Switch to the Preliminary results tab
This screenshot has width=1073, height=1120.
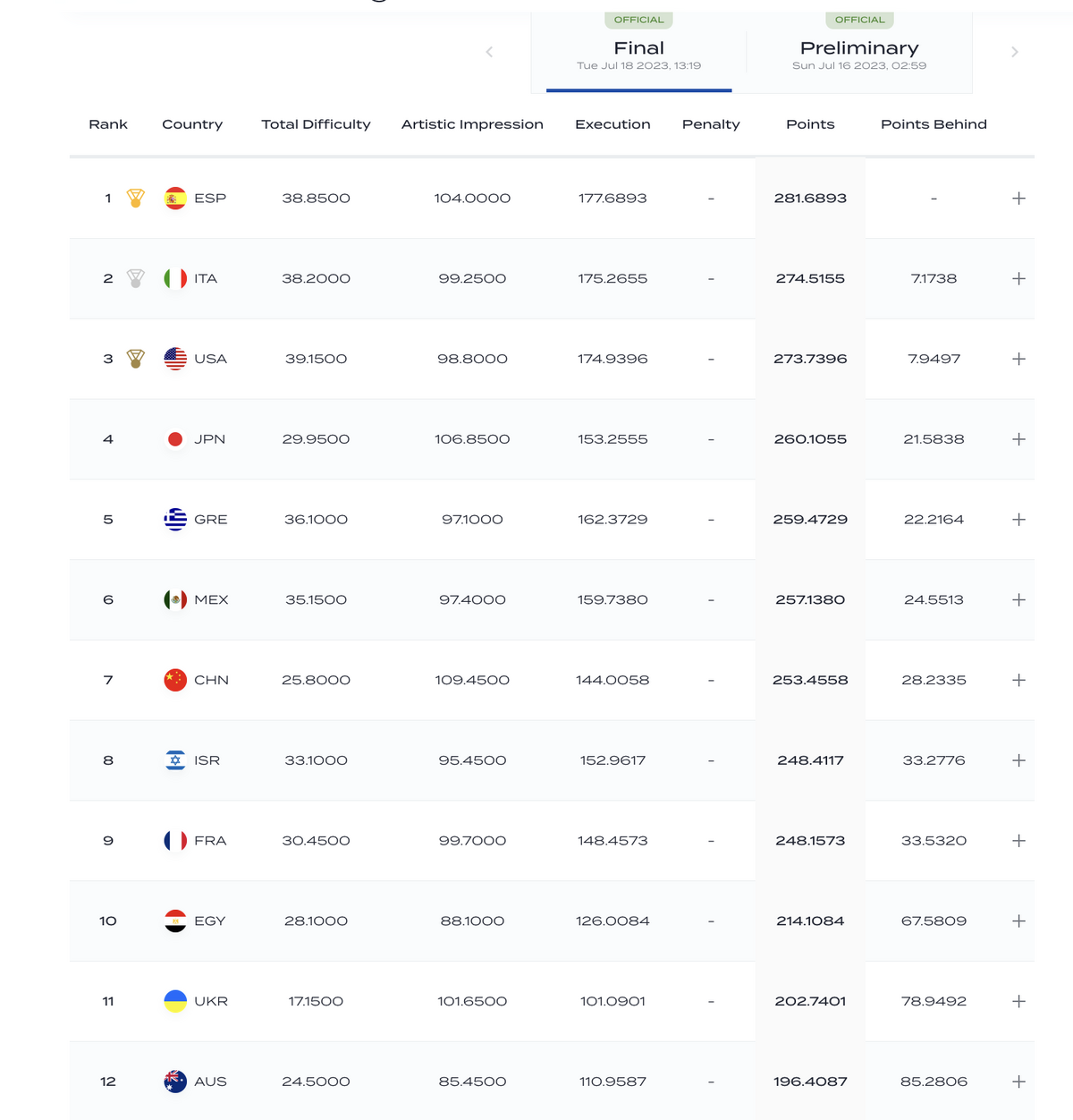(x=859, y=54)
